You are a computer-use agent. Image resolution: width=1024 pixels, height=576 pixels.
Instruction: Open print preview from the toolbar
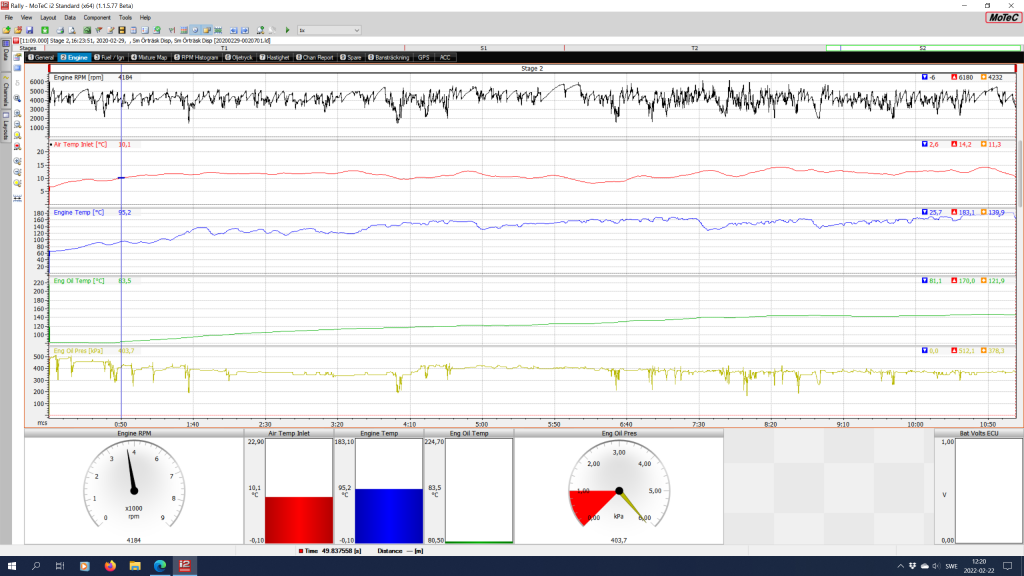[x=72, y=30]
